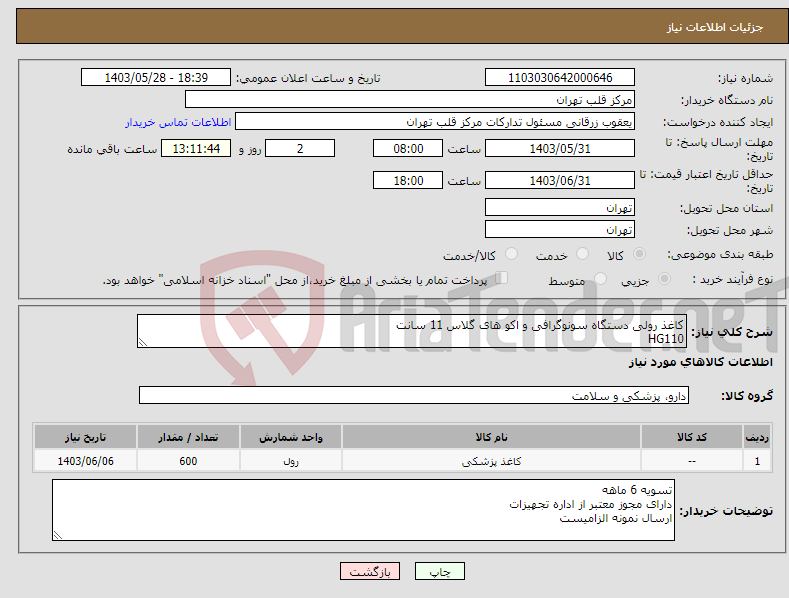Click the ردیف column header
This screenshot has height=598, width=789.
click(757, 437)
